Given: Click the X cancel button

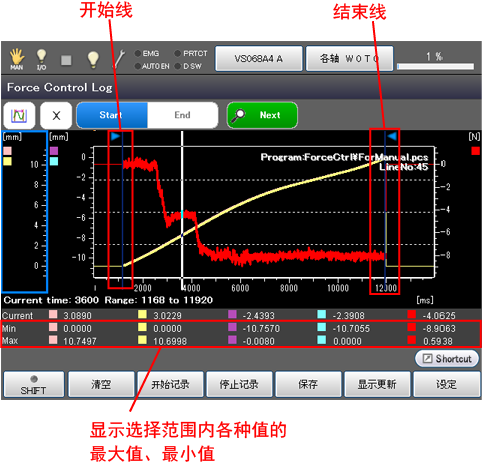Looking at the screenshot, I should [56, 115].
